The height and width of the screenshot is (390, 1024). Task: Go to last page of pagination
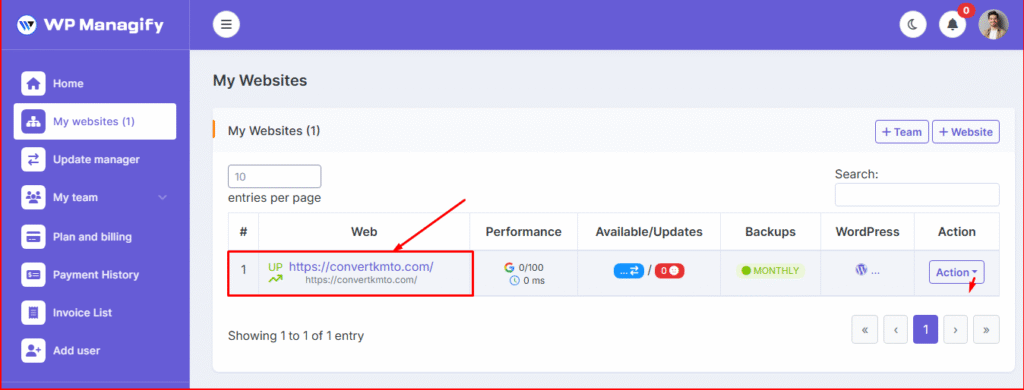point(986,330)
